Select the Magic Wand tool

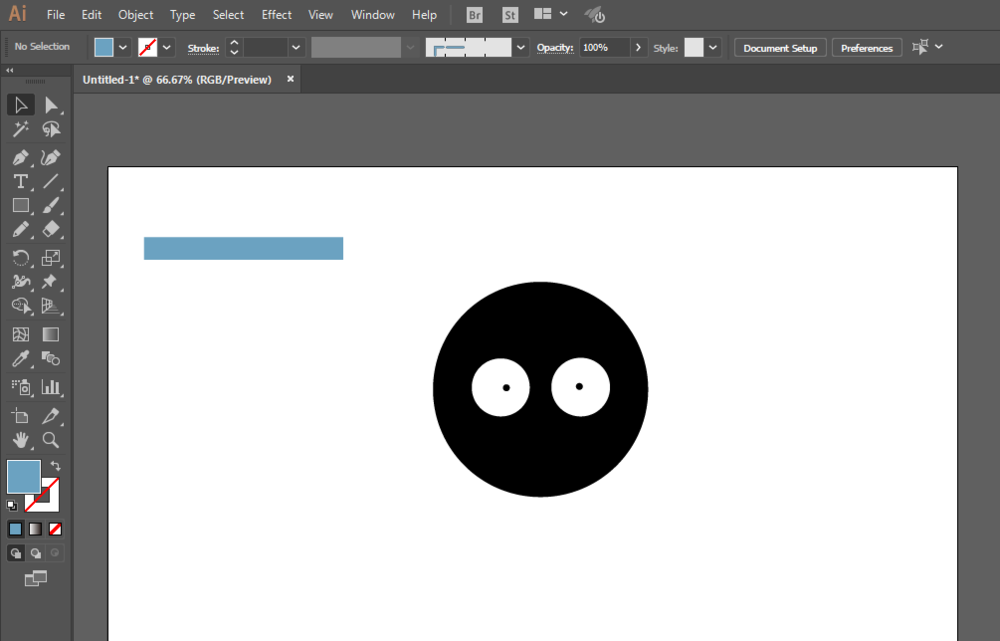pos(20,129)
